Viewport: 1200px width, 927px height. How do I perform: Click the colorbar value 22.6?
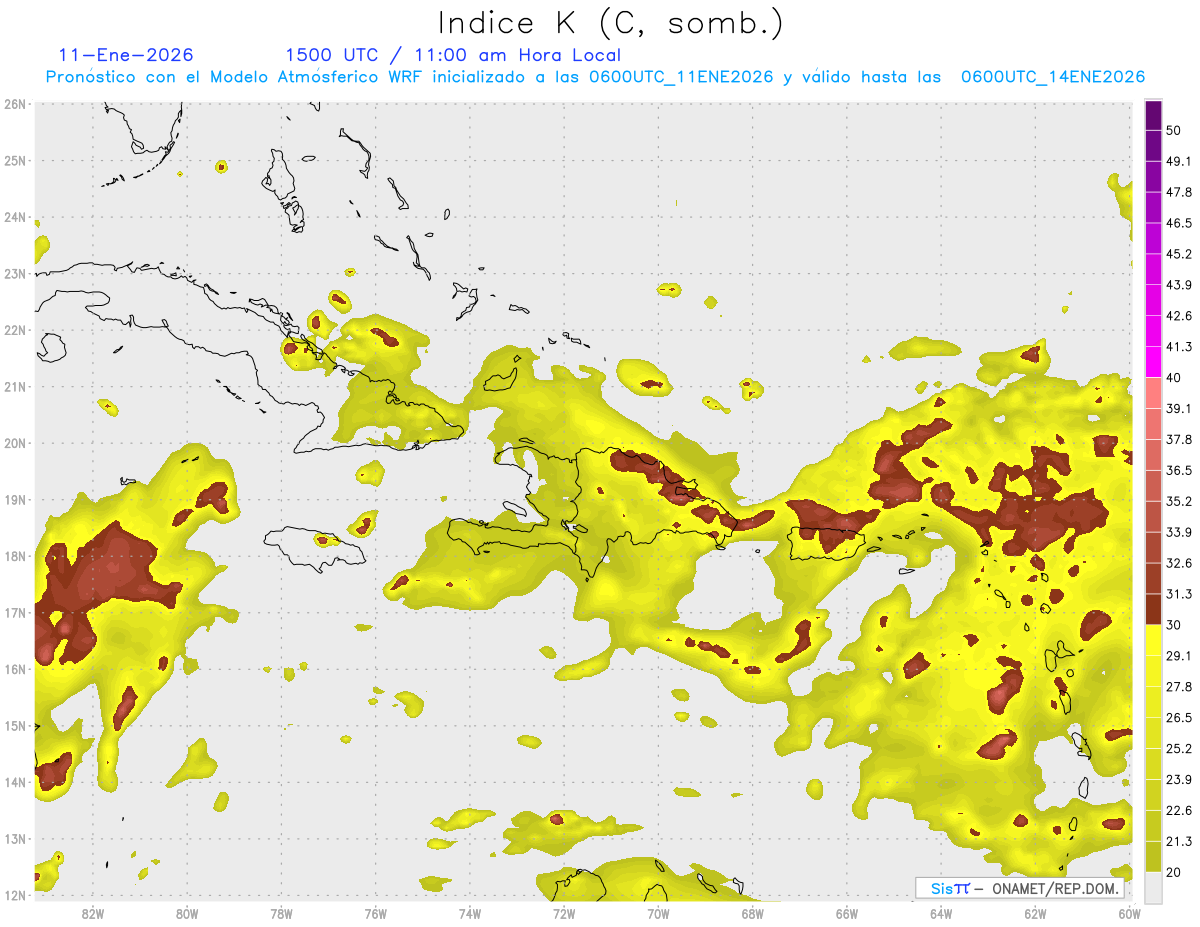(1178, 811)
